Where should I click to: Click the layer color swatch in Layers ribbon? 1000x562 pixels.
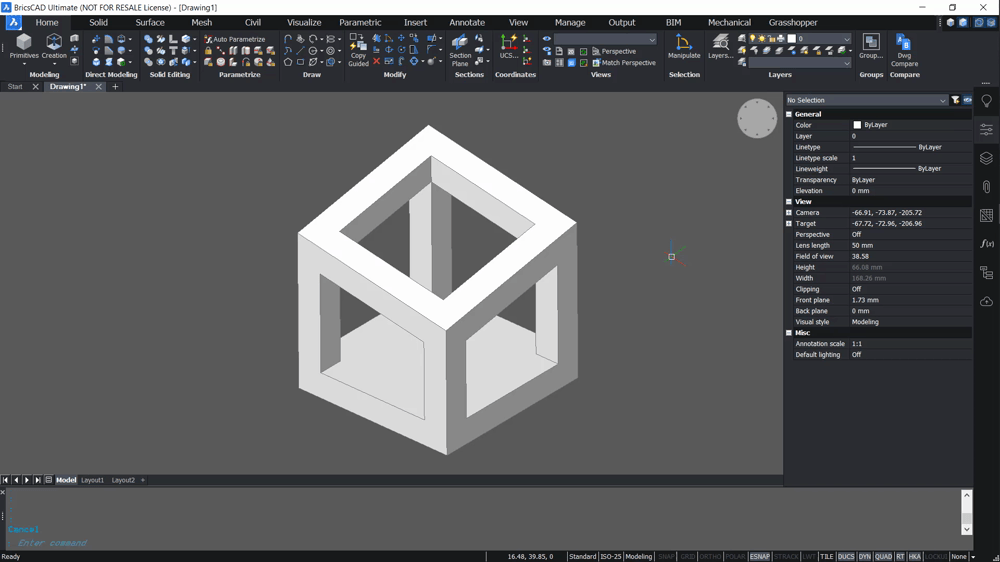pyautogui.click(x=791, y=39)
